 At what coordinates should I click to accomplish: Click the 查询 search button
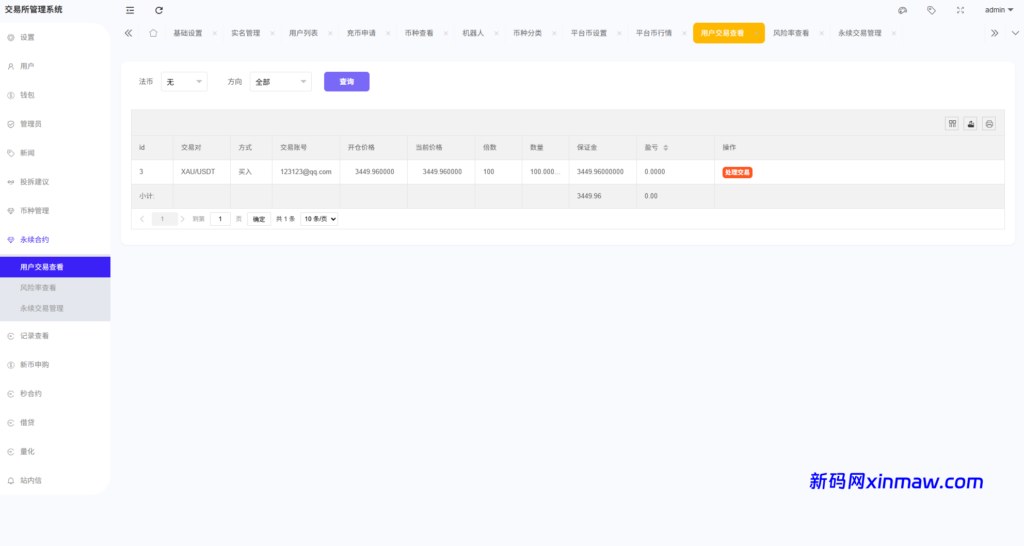tap(347, 82)
